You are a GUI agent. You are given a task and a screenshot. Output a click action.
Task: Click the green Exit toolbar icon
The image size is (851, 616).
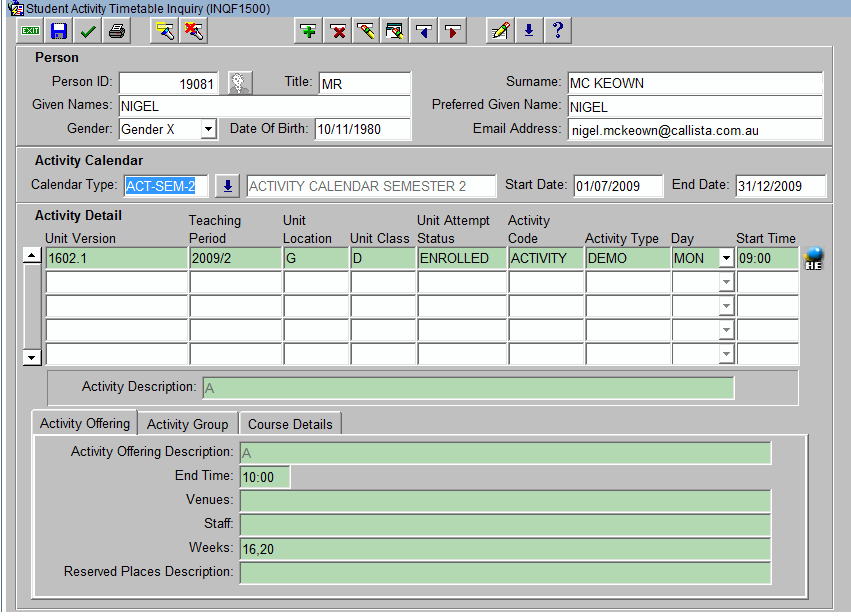tap(30, 31)
